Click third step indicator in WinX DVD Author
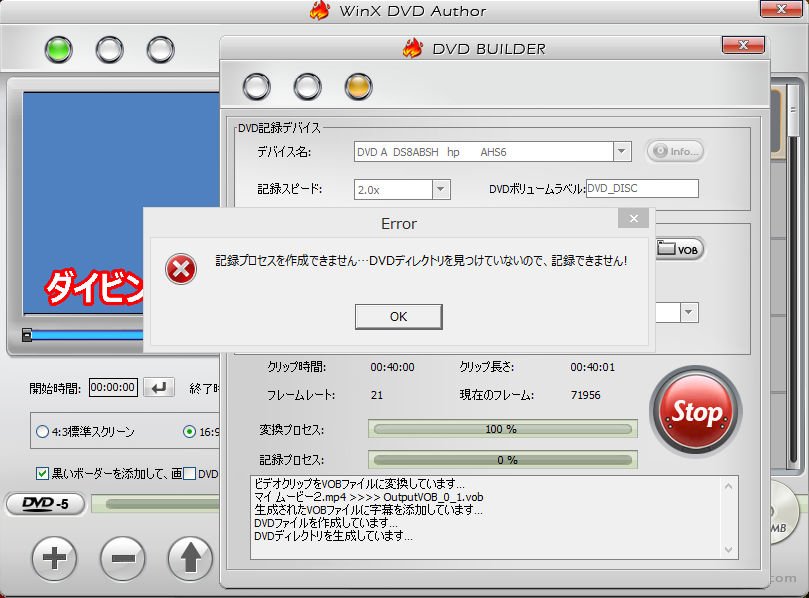This screenshot has height=598, width=809. [x=160, y=50]
